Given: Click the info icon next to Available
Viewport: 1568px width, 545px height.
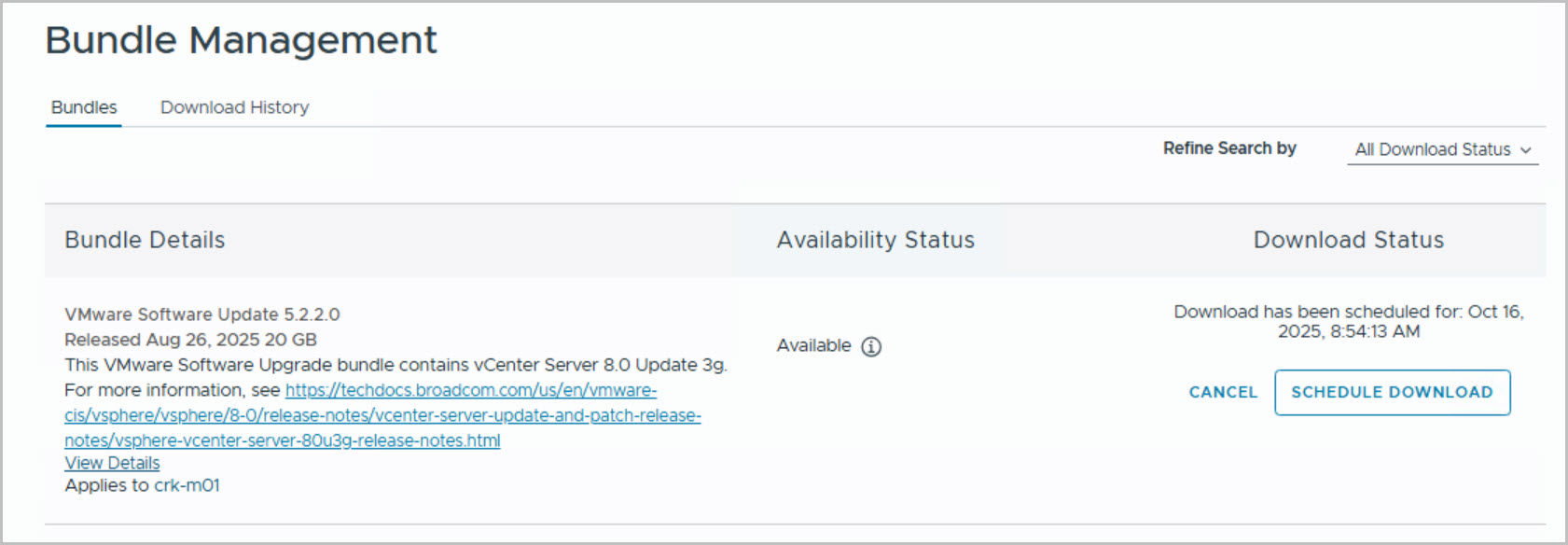Looking at the screenshot, I should (871, 346).
